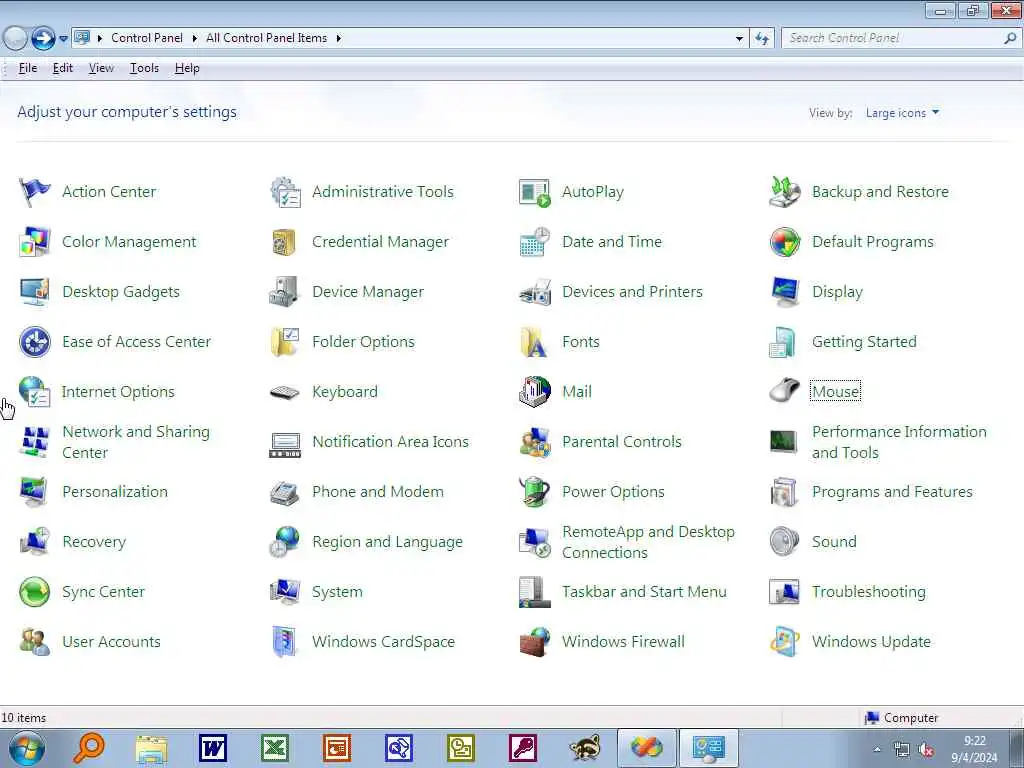Open the Display monitor icon
The height and width of the screenshot is (768, 1024).
(785, 292)
